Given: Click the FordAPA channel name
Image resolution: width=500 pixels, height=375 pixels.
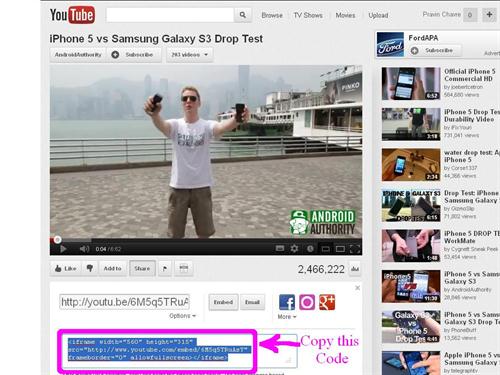Looking at the screenshot, I should pyautogui.click(x=423, y=38).
